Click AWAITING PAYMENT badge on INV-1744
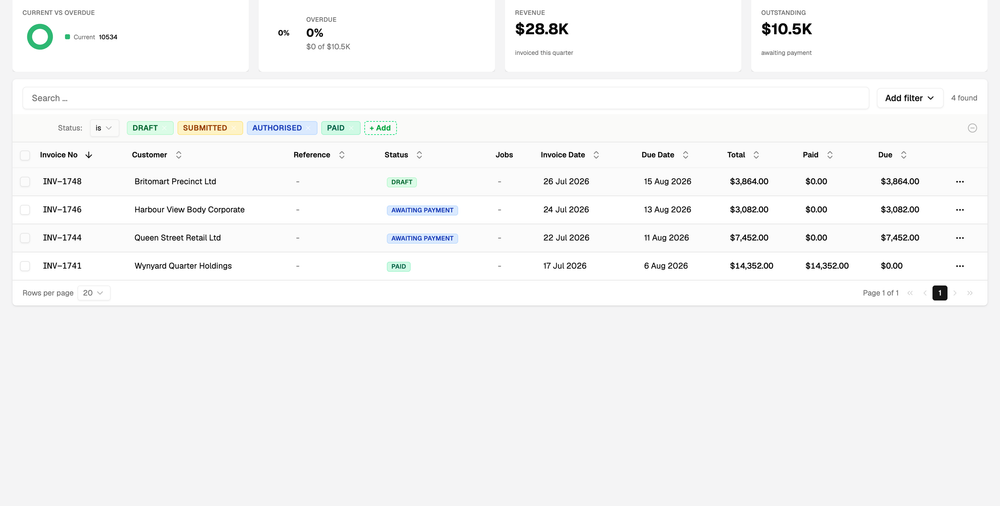1000x506 pixels. (x=422, y=238)
